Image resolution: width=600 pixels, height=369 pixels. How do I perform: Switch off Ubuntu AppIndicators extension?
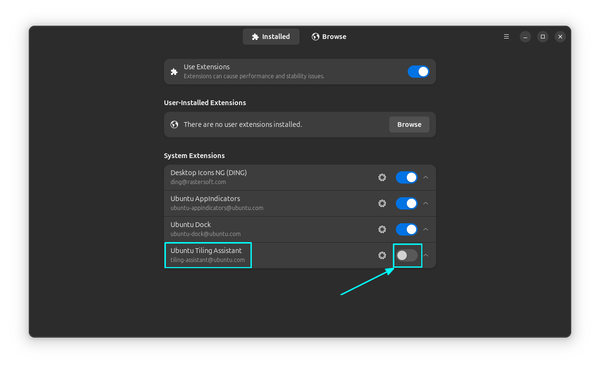[406, 203]
